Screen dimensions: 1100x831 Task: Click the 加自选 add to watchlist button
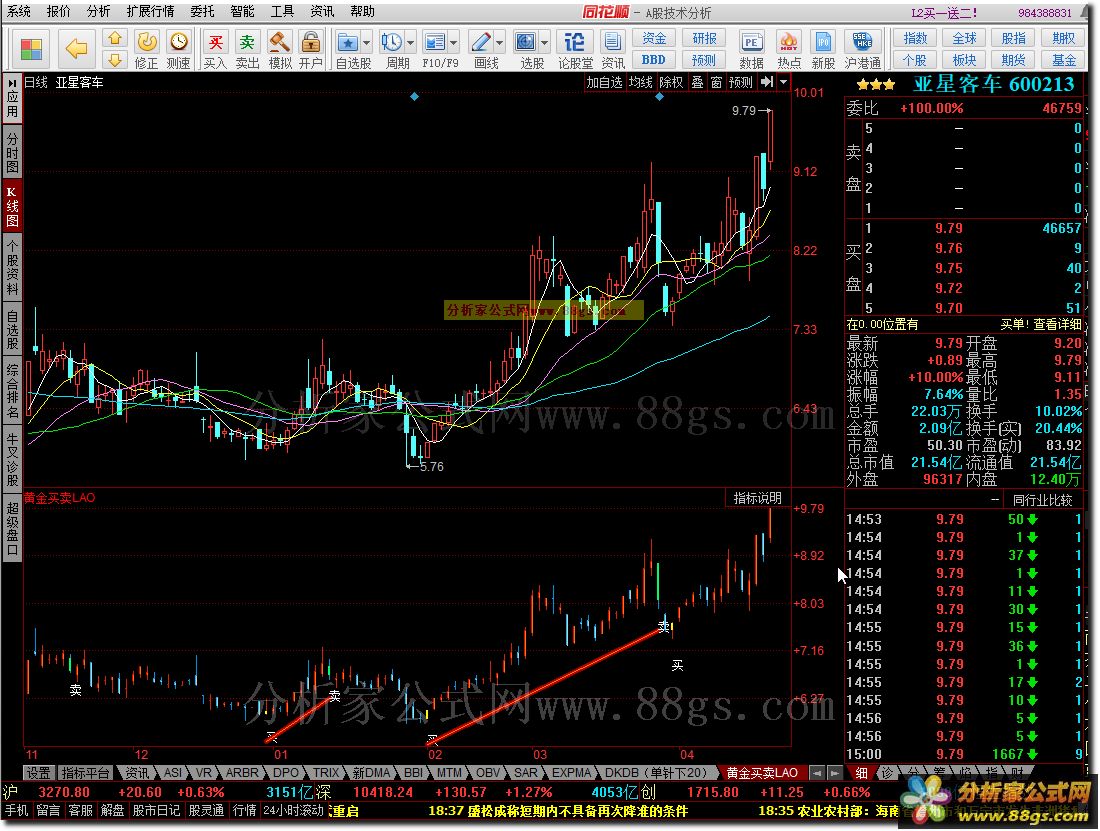pyautogui.click(x=605, y=82)
